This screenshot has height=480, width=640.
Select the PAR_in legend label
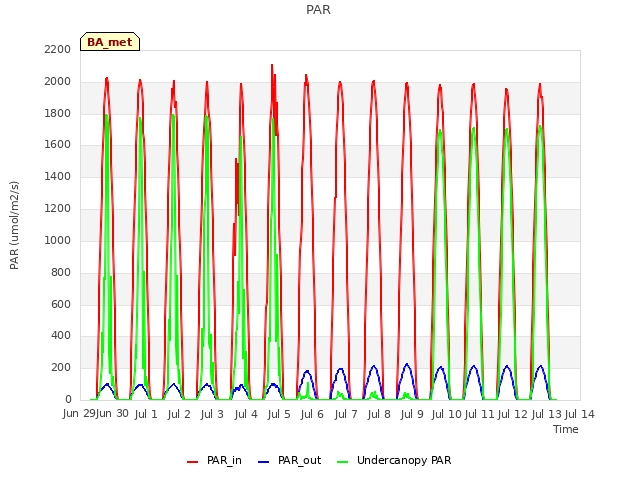pyautogui.click(x=224, y=460)
